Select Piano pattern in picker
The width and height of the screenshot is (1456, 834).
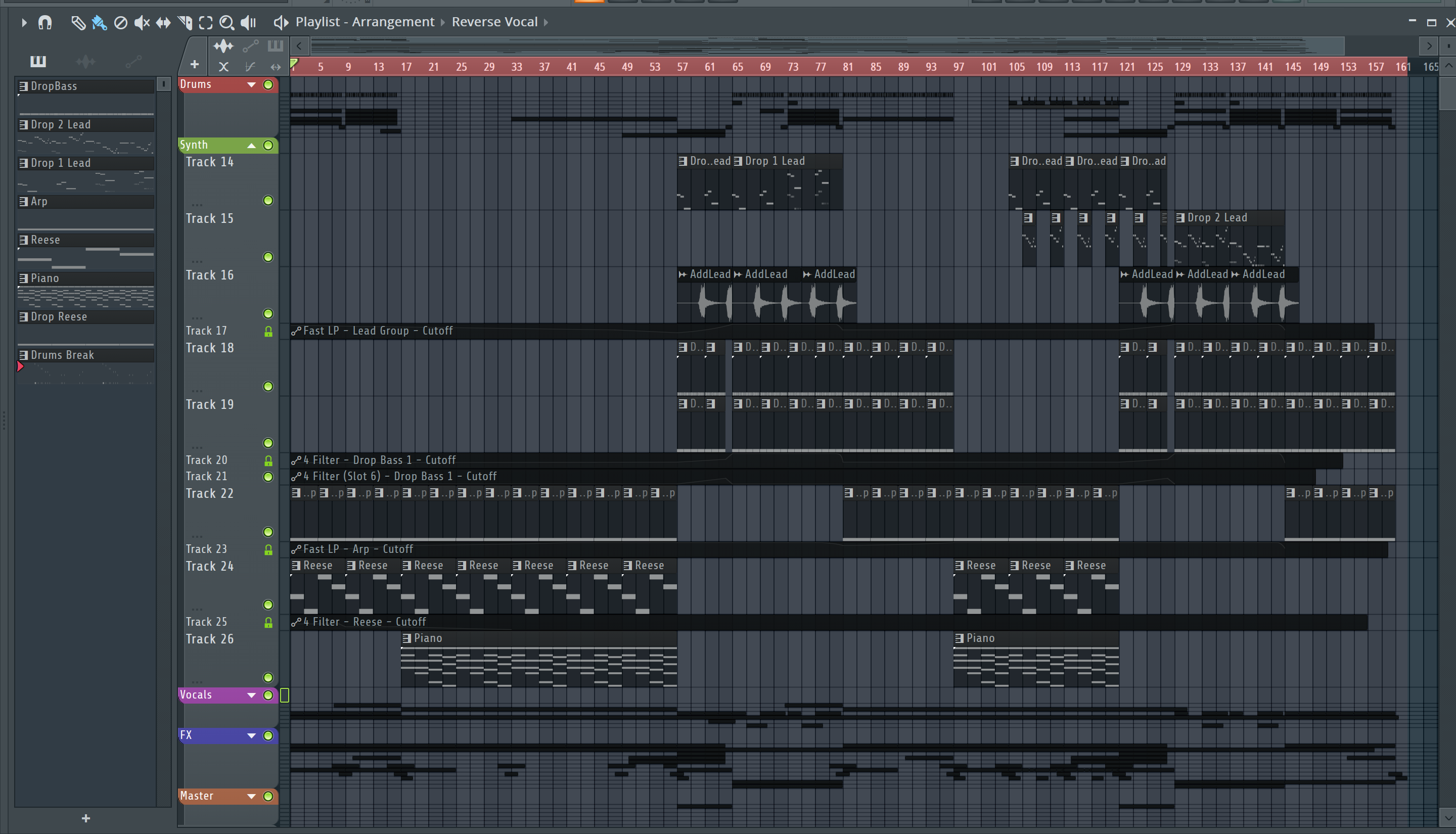pyautogui.click(x=86, y=278)
